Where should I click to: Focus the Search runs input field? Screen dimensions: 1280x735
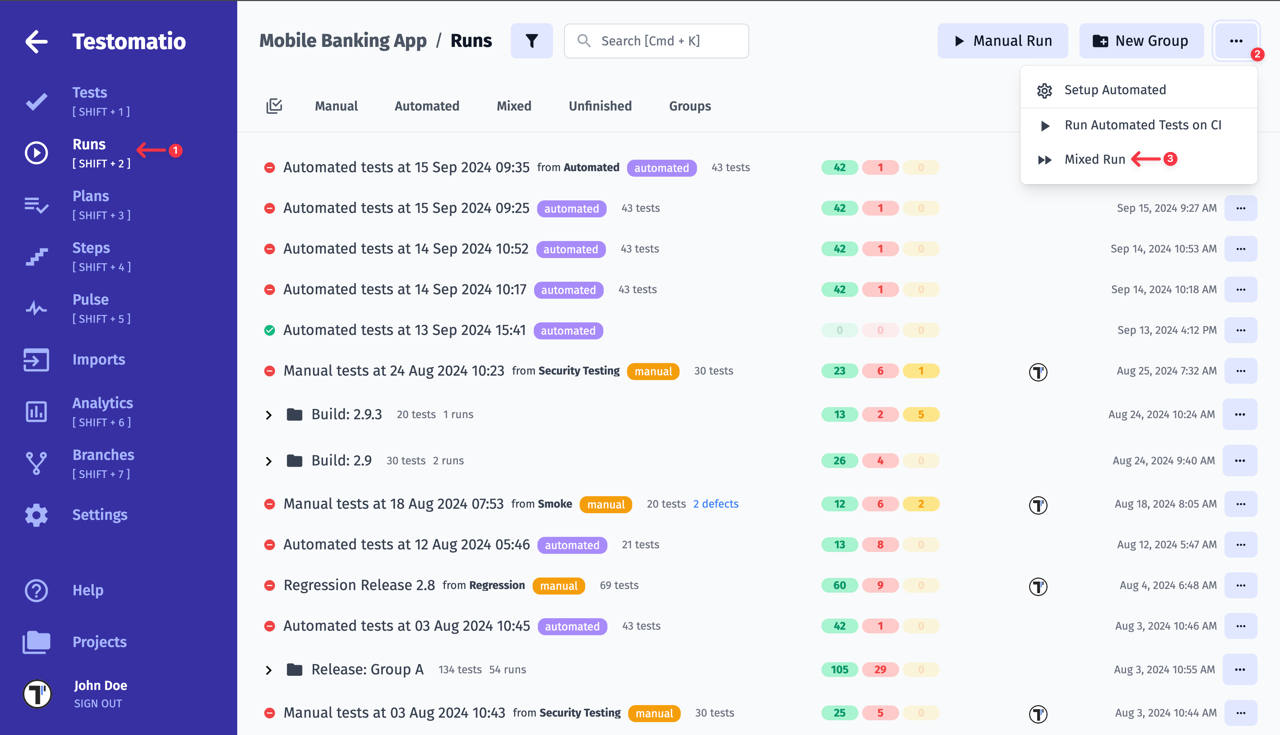click(x=668, y=41)
